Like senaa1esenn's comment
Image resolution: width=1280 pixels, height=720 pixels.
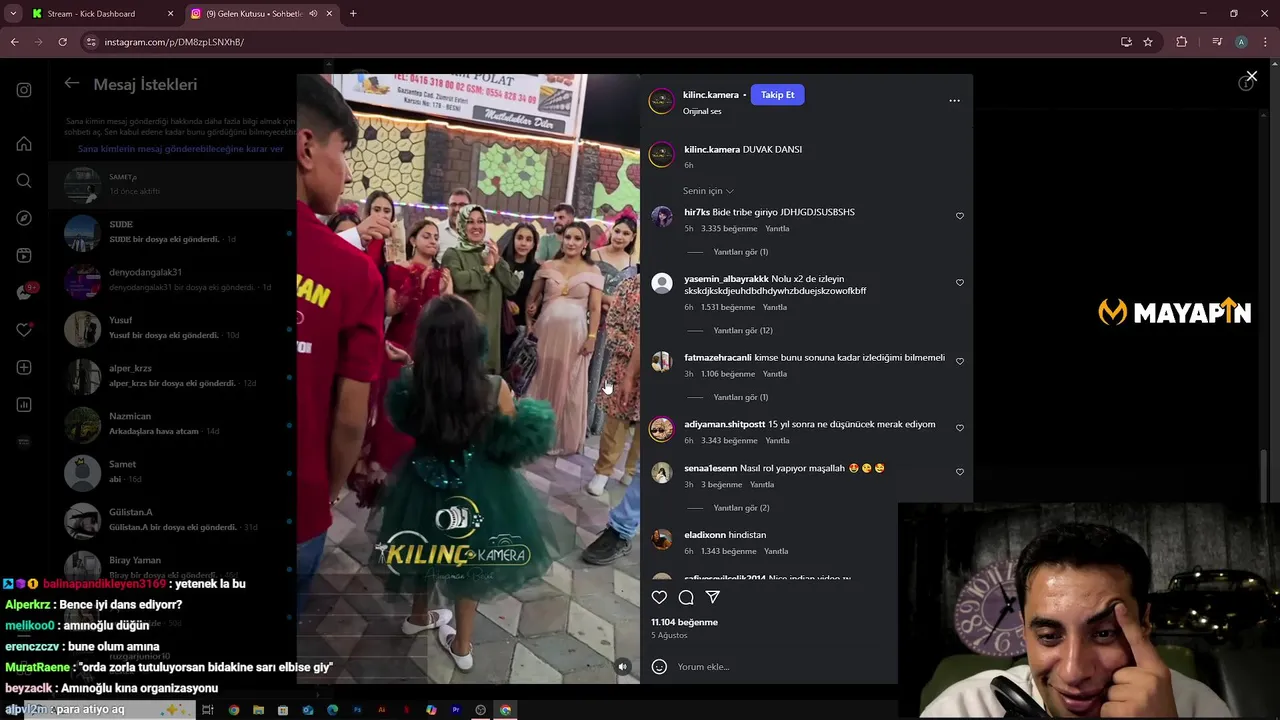(960, 472)
